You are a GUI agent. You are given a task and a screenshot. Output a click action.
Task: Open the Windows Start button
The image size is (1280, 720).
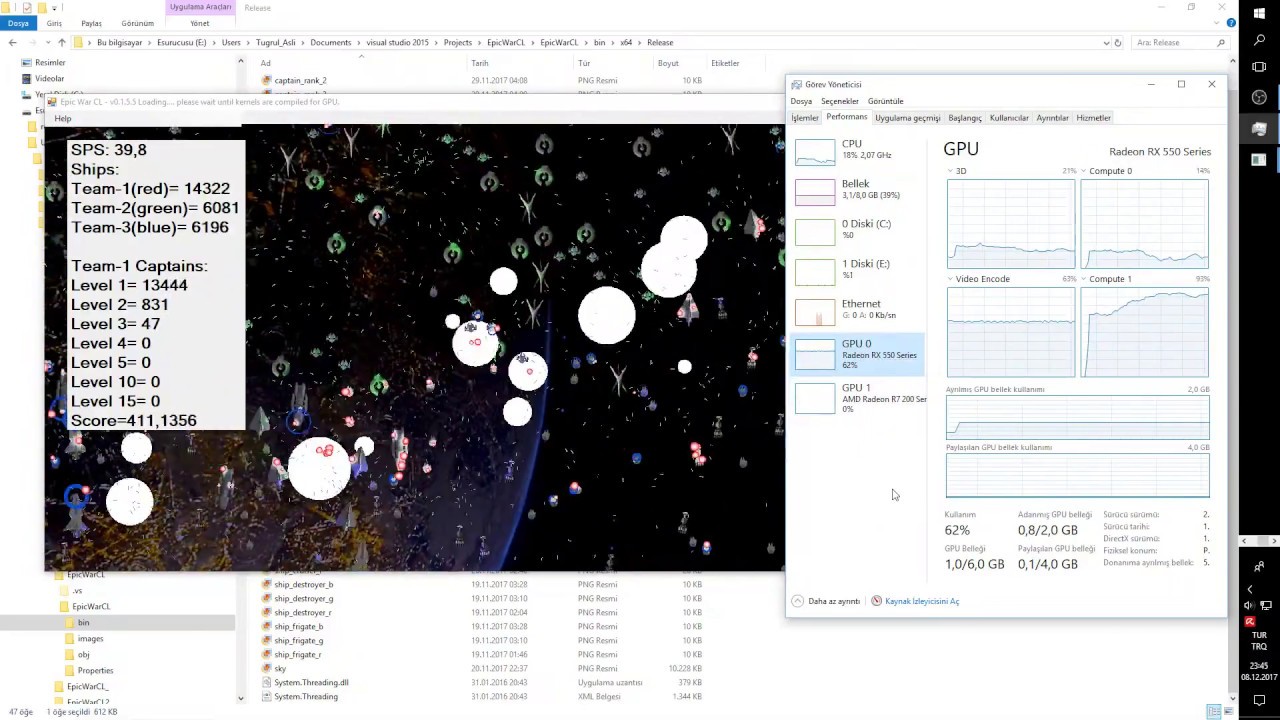(x=1259, y=13)
